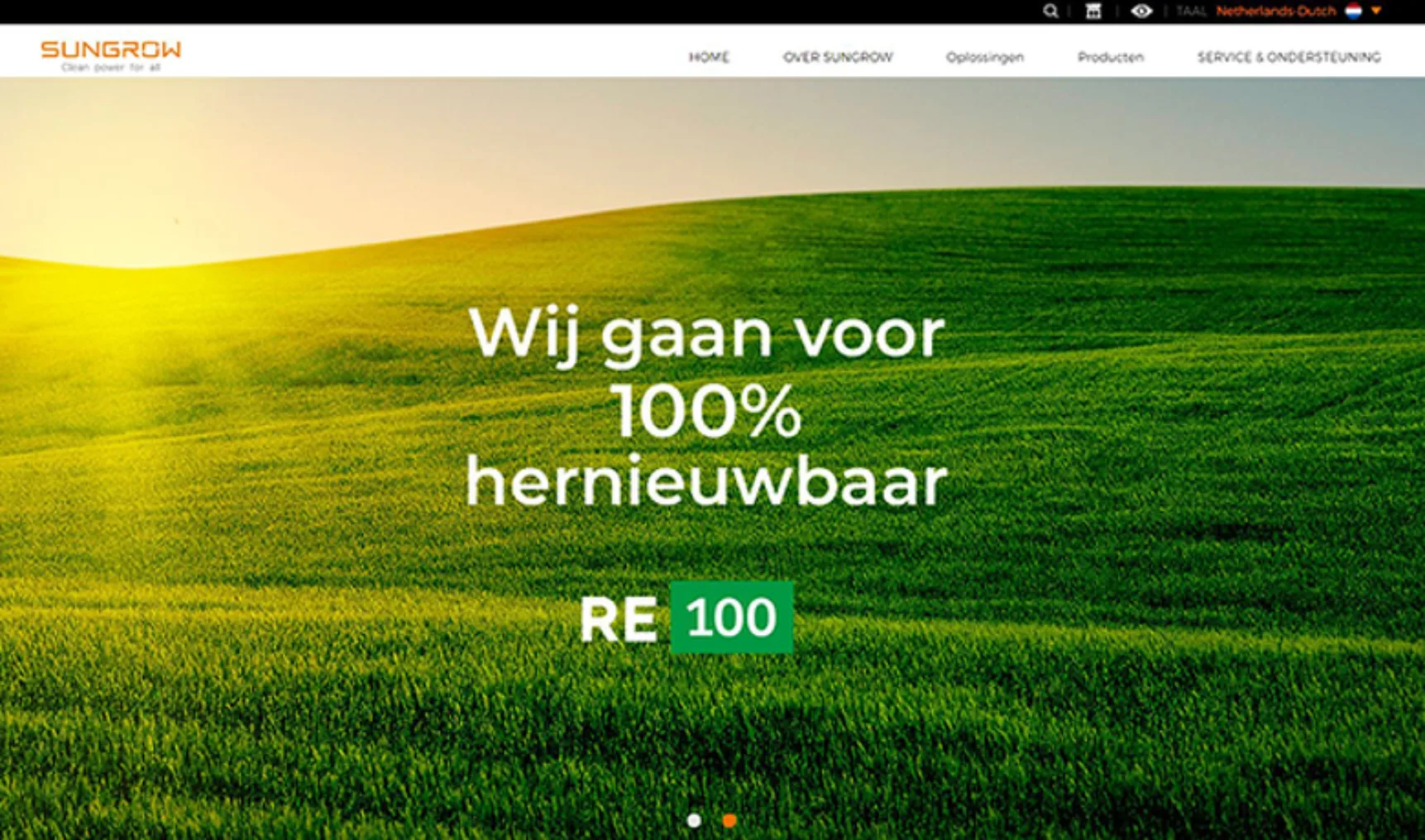Open SERVICE & ONDERSTEUNING menu
Image resolution: width=1425 pixels, height=840 pixels.
(1289, 57)
